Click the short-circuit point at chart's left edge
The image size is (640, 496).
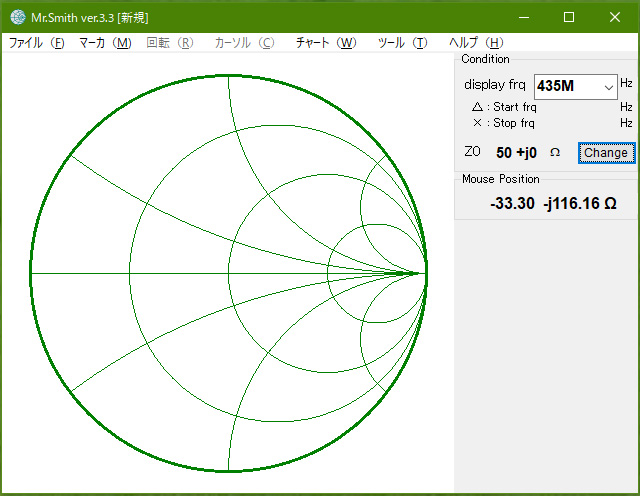tap(31, 274)
